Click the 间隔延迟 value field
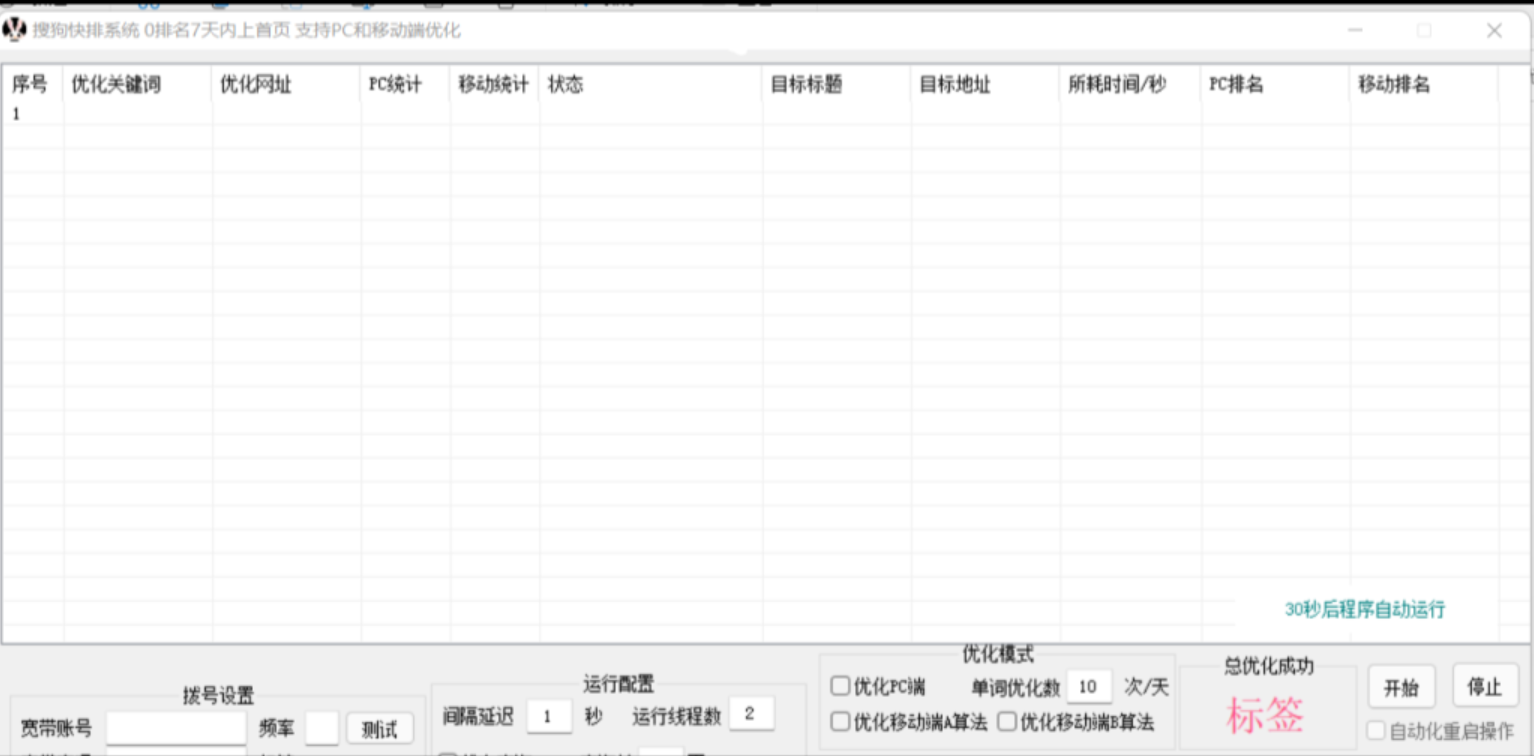The image size is (1534, 756). (549, 716)
